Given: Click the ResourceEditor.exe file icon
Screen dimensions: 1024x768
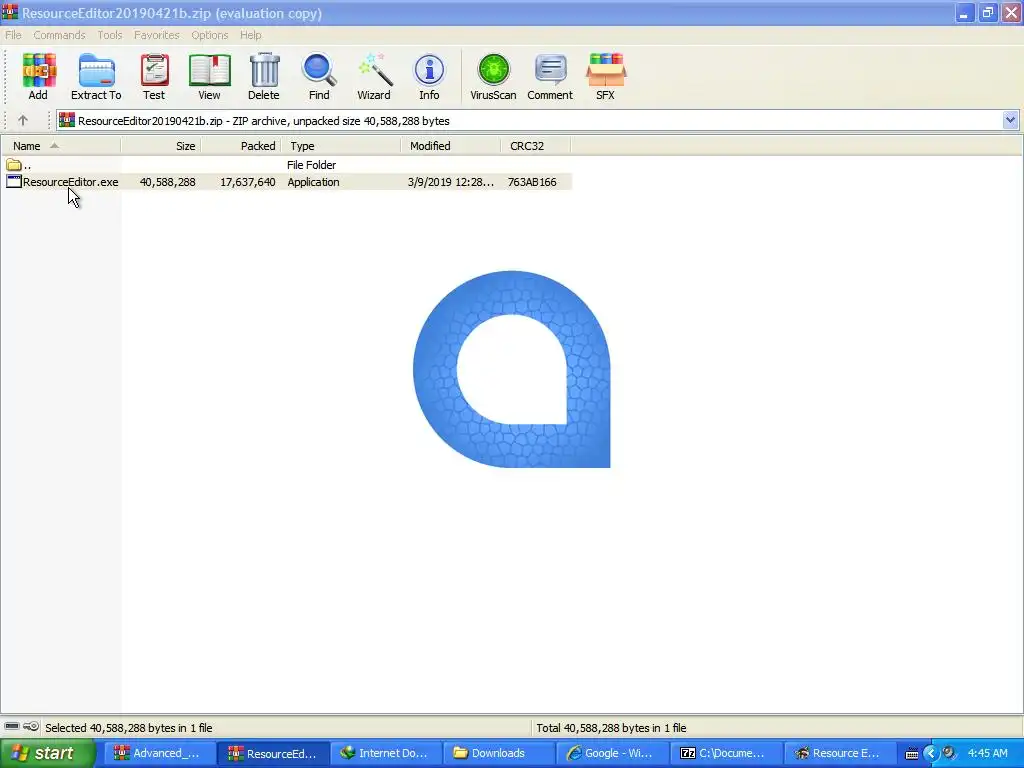Looking at the screenshot, I should pyautogui.click(x=14, y=182).
